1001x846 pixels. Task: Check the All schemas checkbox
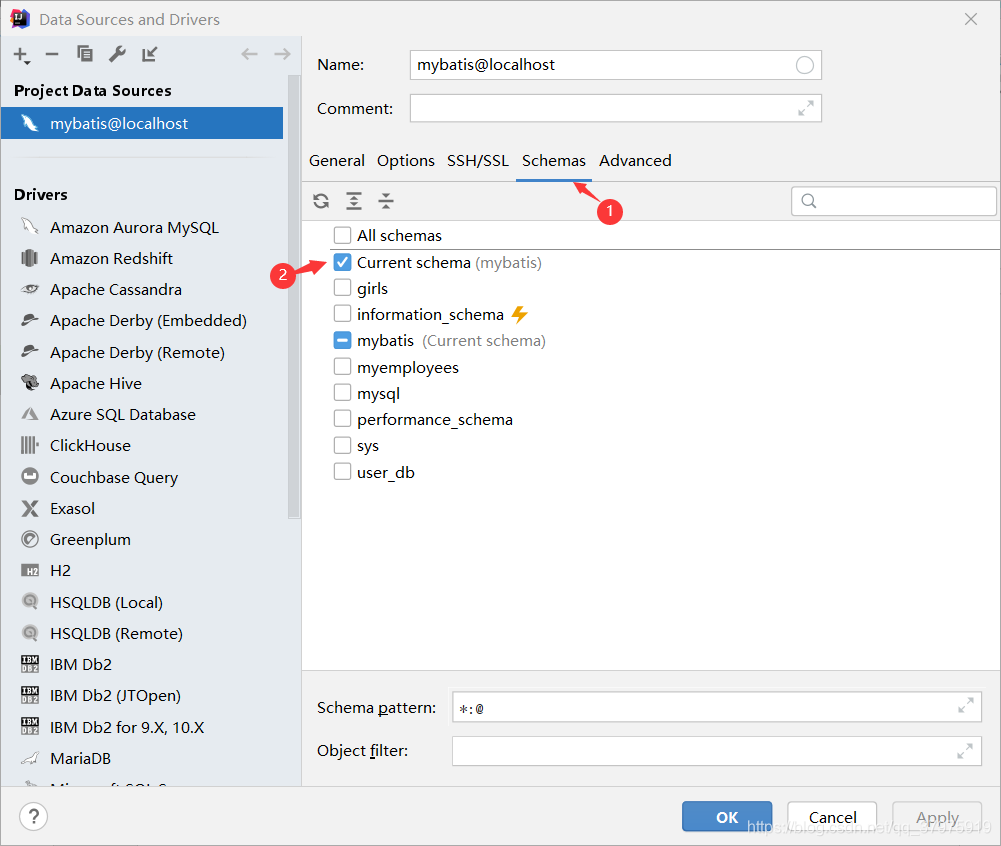pyautogui.click(x=342, y=236)
